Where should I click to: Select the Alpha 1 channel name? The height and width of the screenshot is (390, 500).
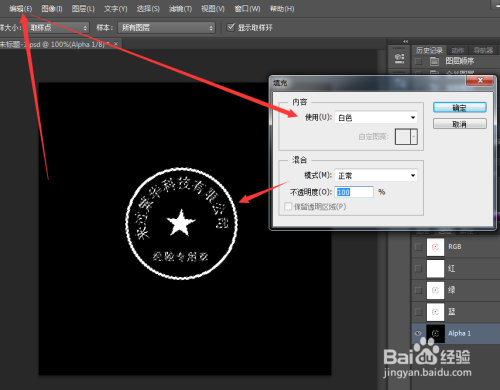coord(460,333)
